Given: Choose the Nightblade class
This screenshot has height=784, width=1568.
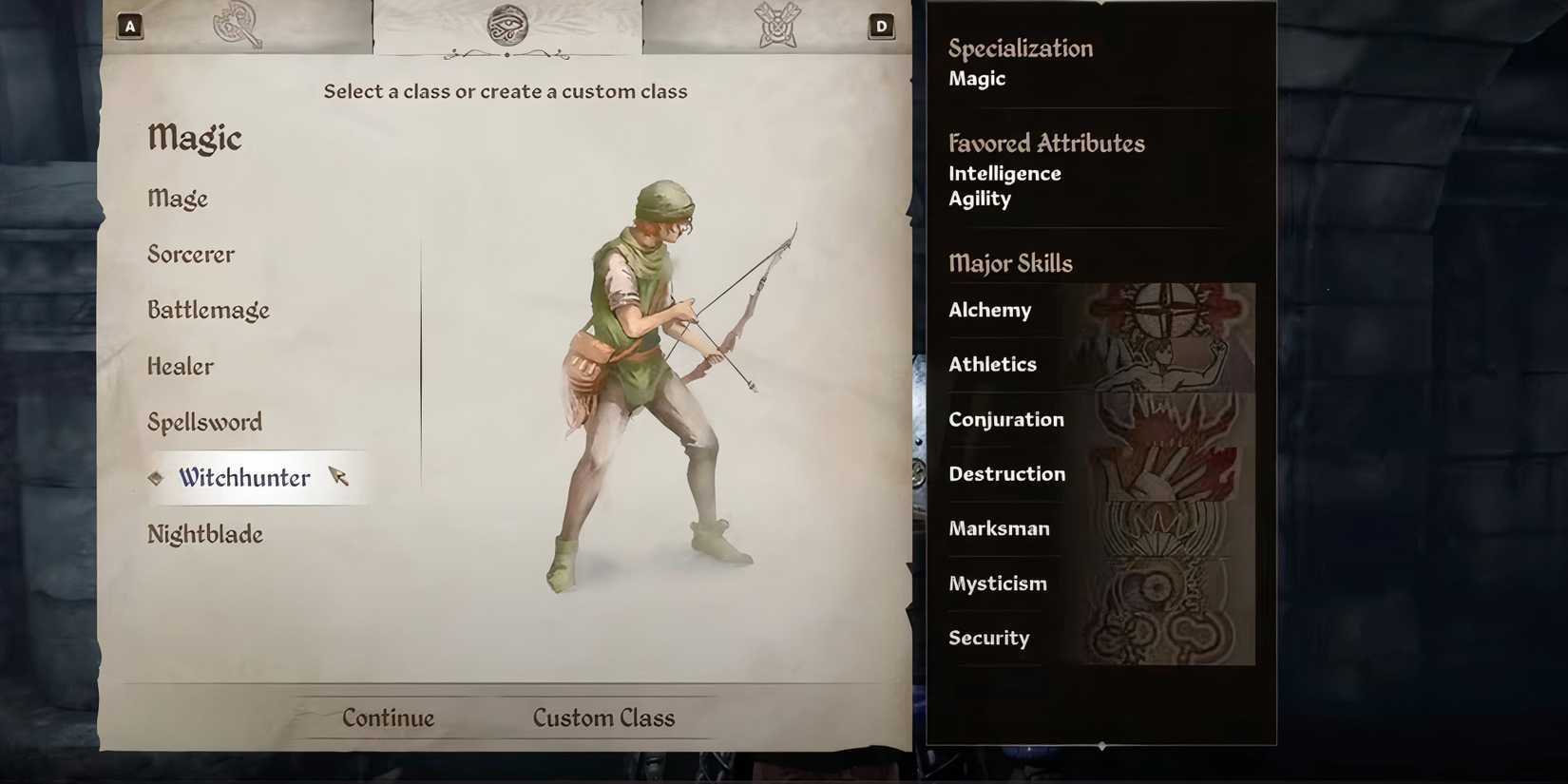Looking at the screenshot, I should (x=205, y=534).
